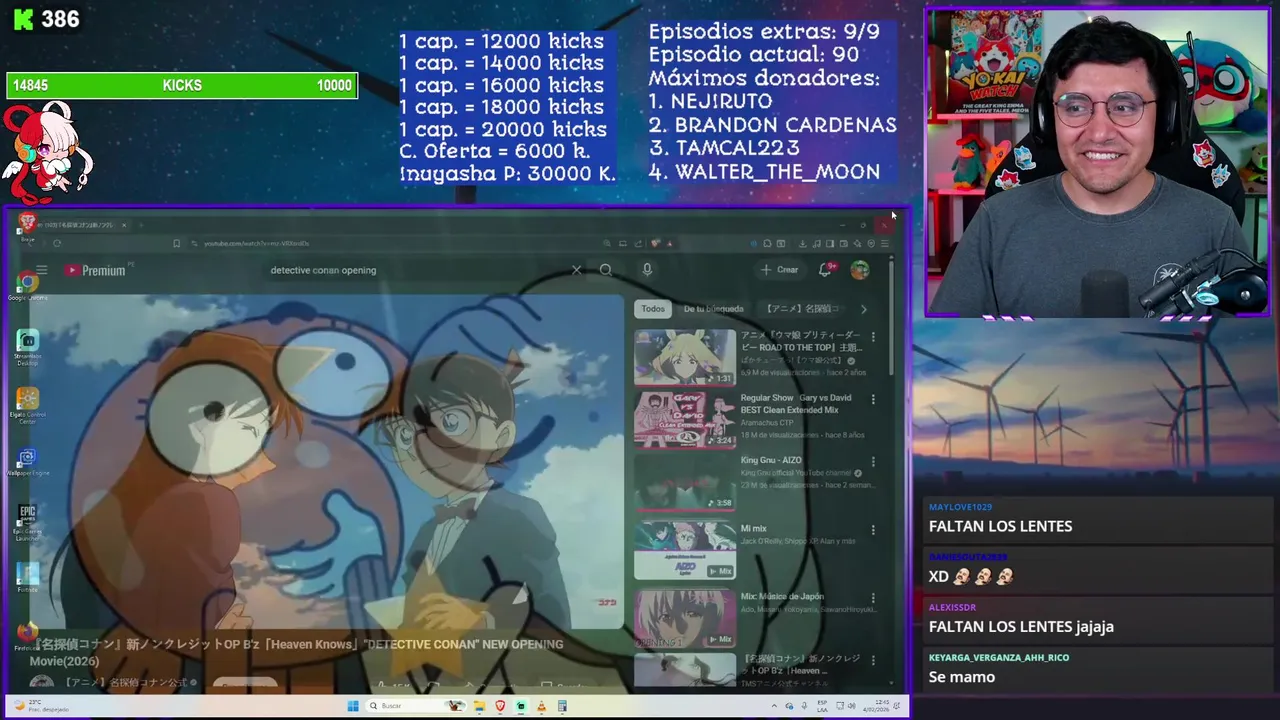Image resolution: width=1280 pixels, height=720 pixels.
Task: Click the main Detective Conan video player
Action: (326, 462)
